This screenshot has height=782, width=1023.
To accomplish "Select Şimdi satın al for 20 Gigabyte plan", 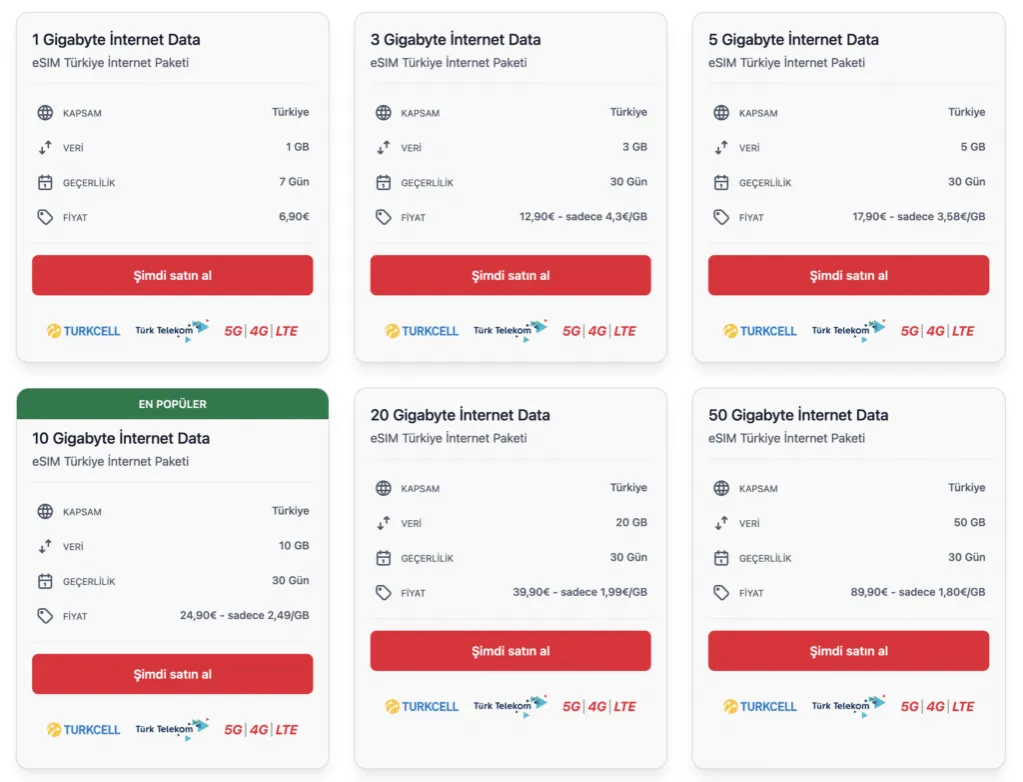I will click(510, 650).
